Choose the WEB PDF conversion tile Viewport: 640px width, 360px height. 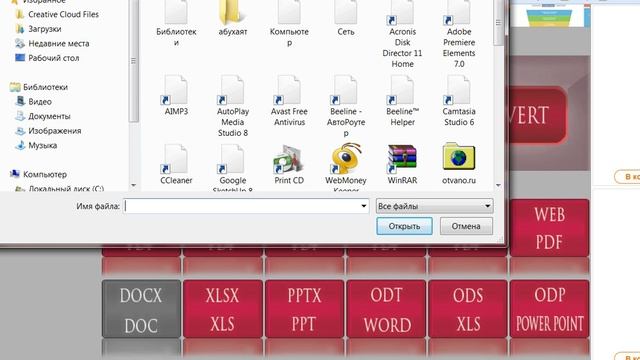pyautogui.click(x=549, y=228)
